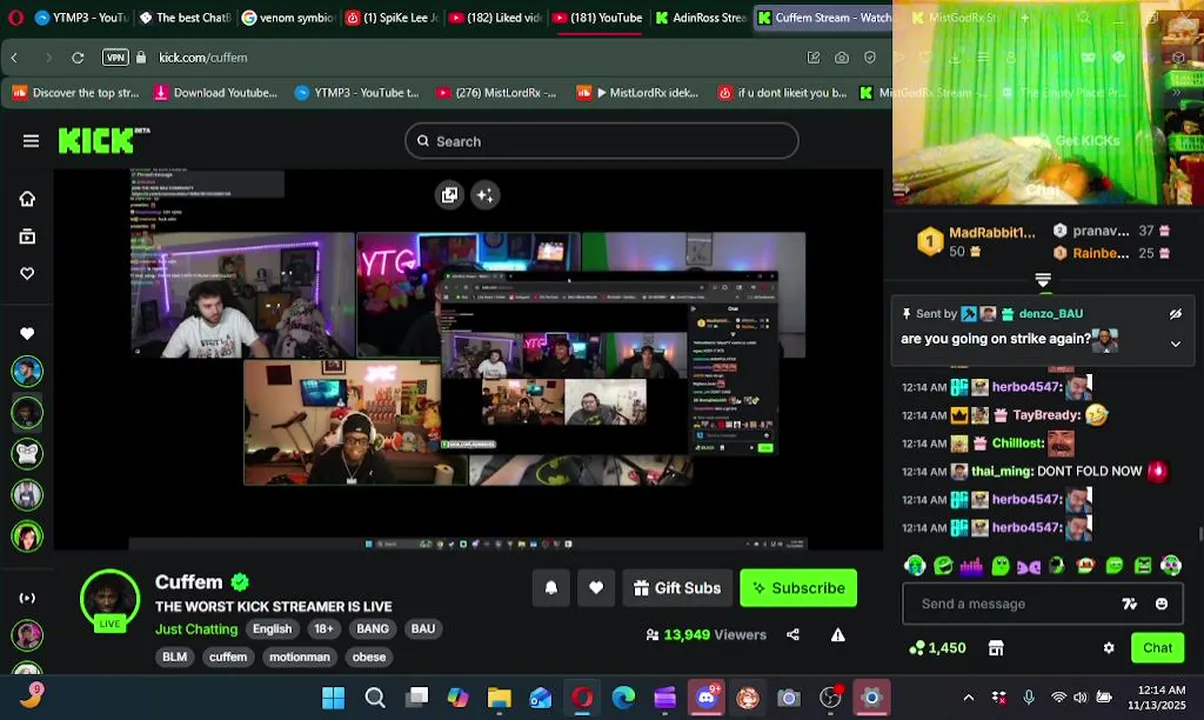Image resolution: width=1204 pixels, height=720 pixels.
Task: Click Cuffem's LIVE profile avatar
Action: coord(110,600)
